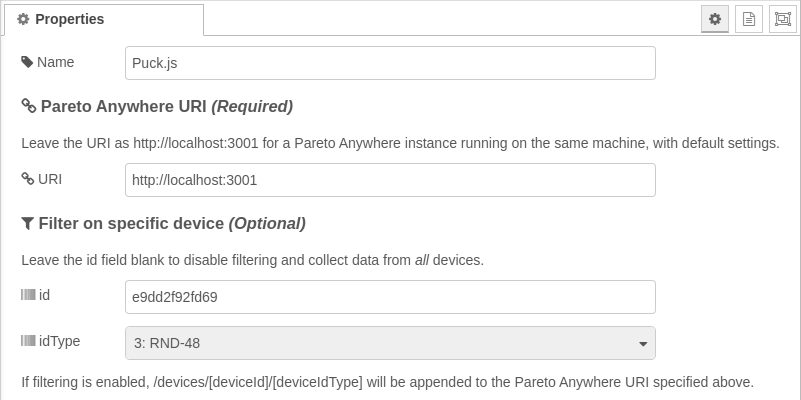Open the 3: RND-48 combo box
801x400 pixels.
tap(390, 343)
